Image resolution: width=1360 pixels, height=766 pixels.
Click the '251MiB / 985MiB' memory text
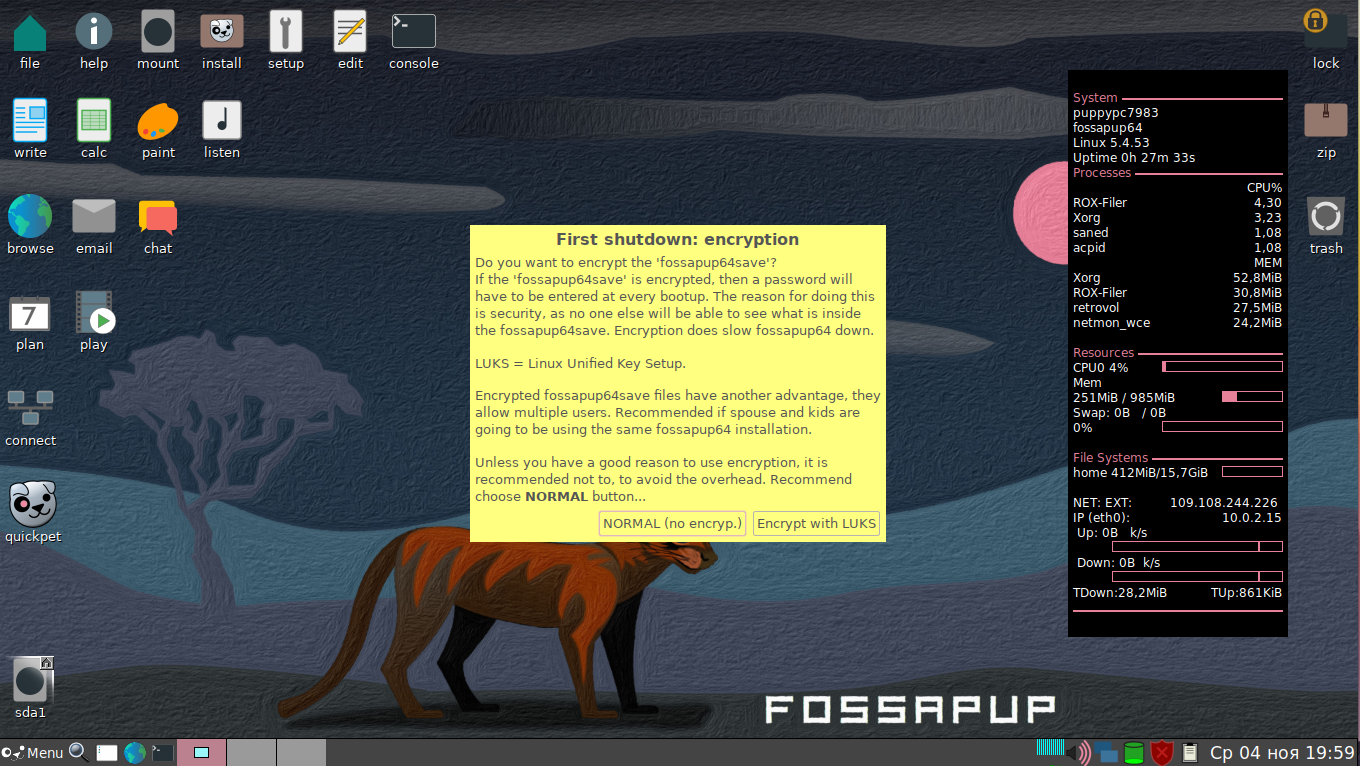[x=1124, y=398]
